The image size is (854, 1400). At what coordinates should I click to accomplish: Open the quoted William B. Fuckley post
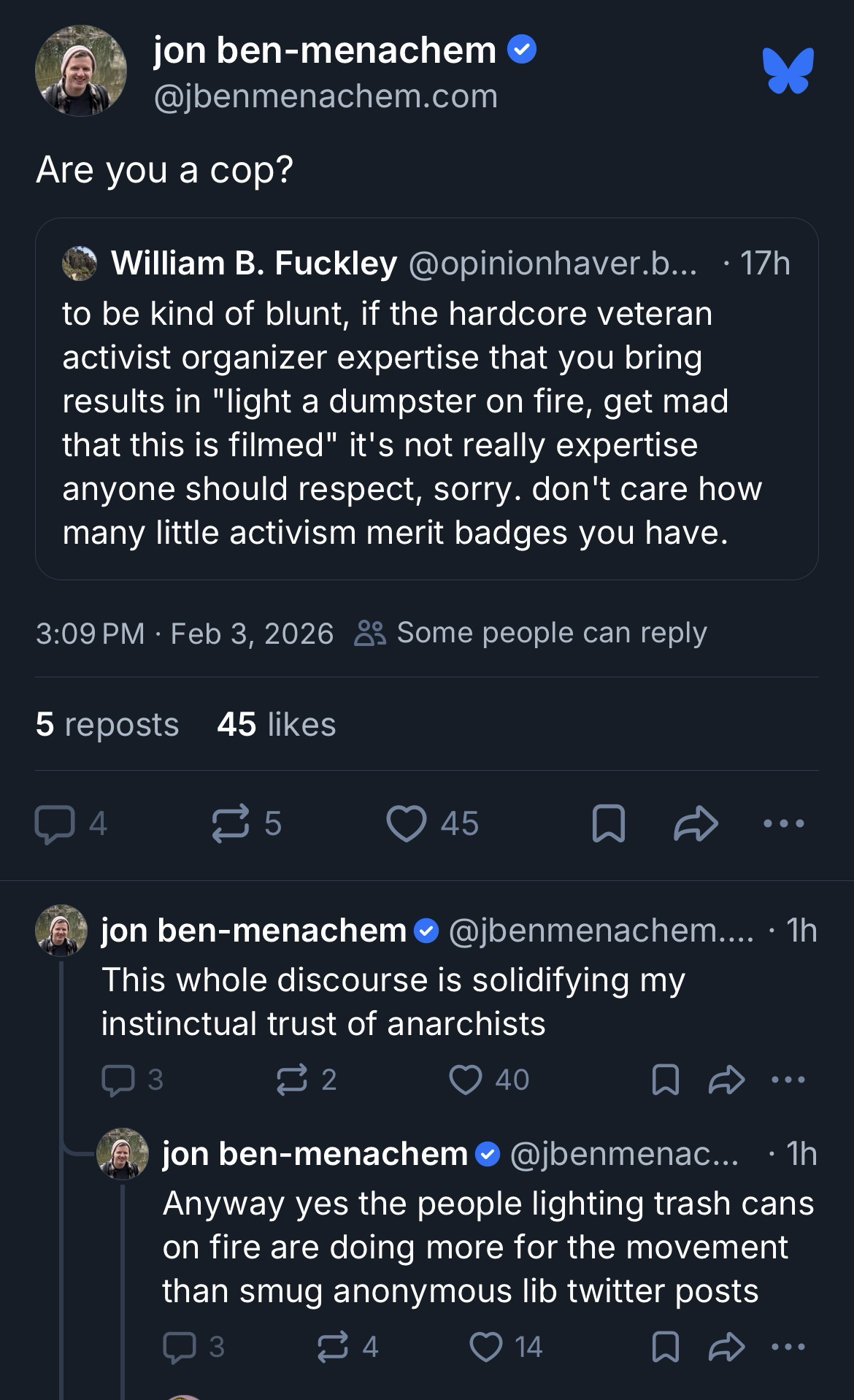coord(426,423)
